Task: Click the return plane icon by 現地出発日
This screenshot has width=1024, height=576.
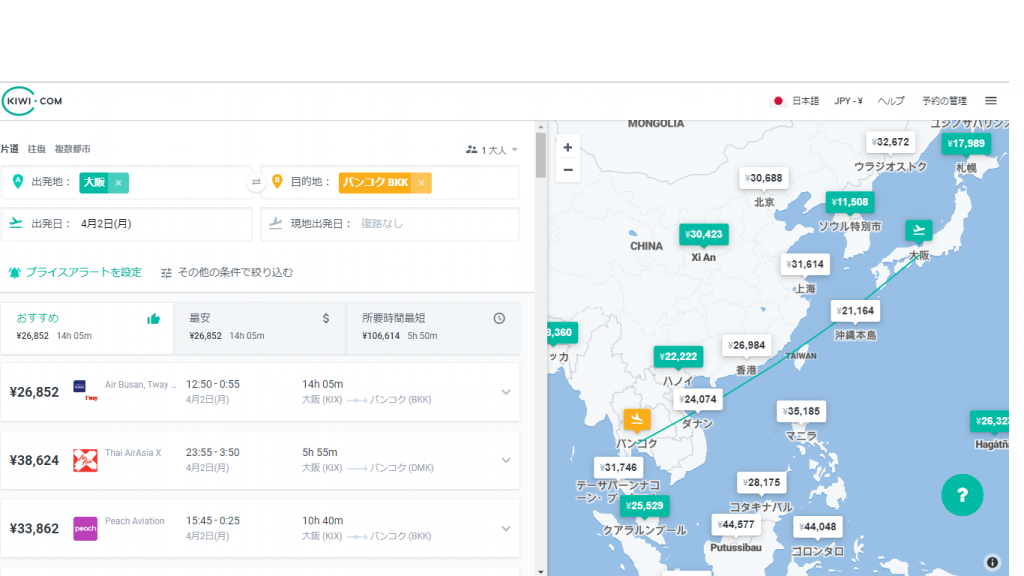Action: tap(276, 223)
